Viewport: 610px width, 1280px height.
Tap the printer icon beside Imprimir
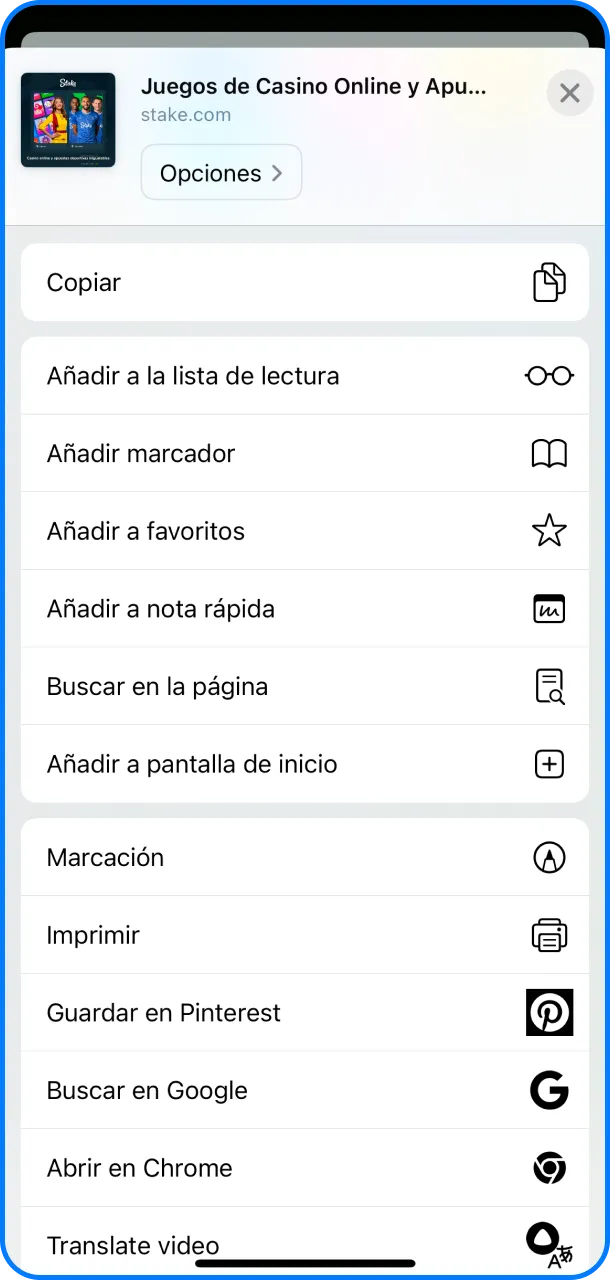549,935
